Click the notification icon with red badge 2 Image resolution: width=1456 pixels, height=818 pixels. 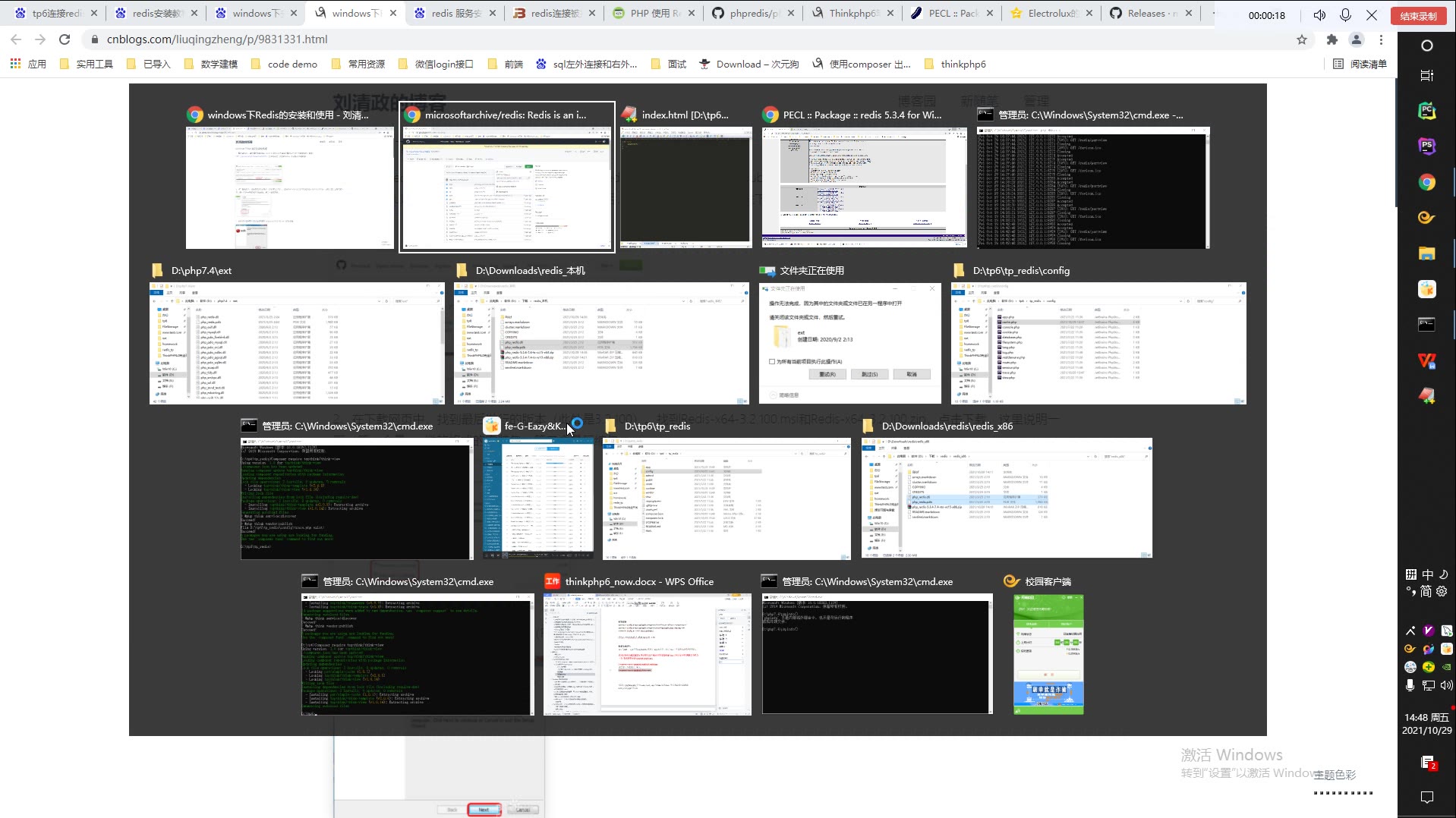(x=1427, y=763)
